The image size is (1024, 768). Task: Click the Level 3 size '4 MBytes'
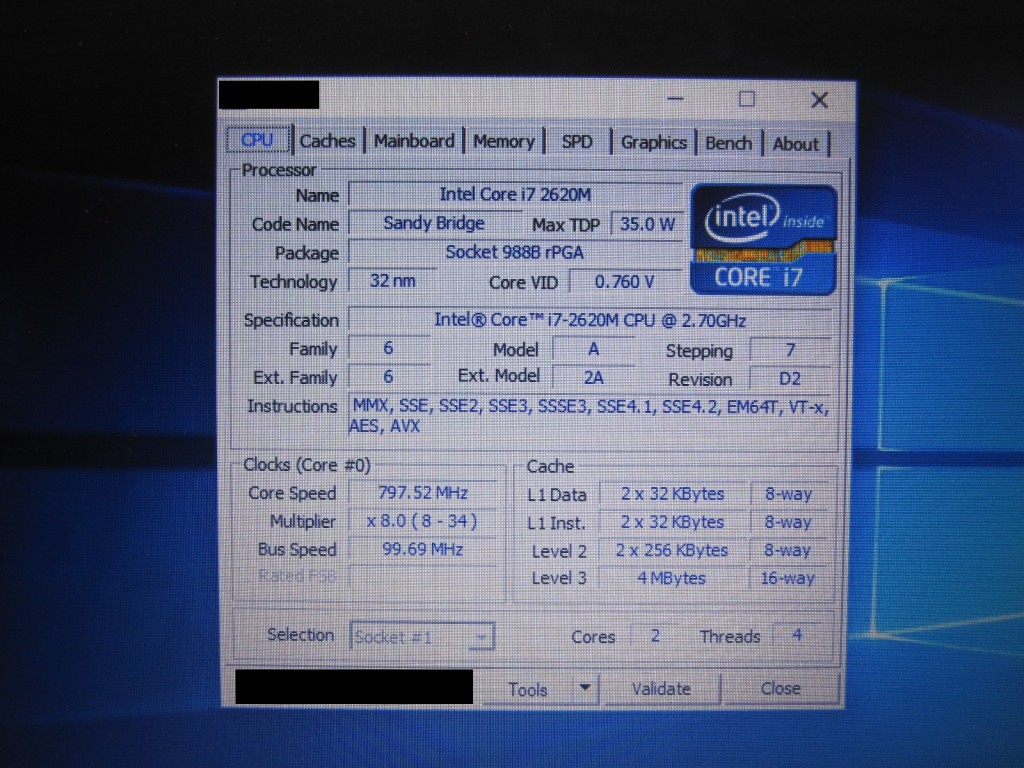click(672, 579)
